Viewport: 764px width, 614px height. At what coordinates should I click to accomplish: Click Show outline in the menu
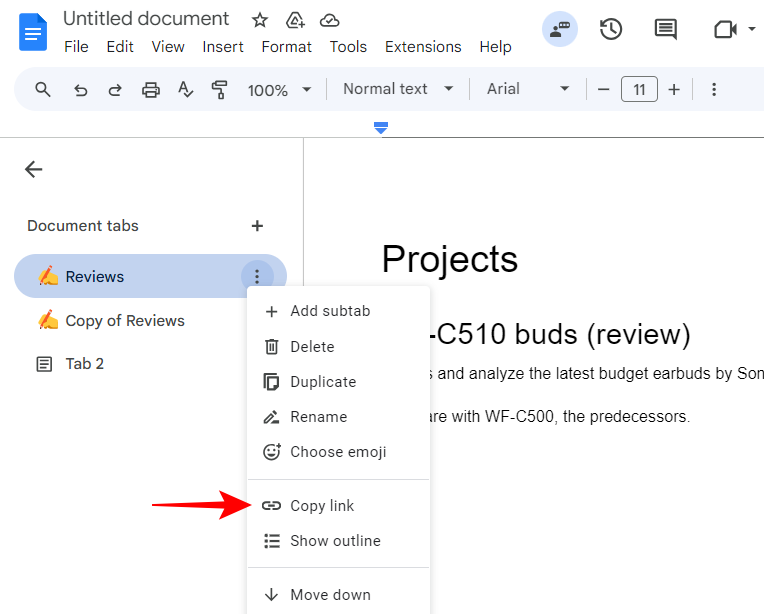tap(335, 541)
